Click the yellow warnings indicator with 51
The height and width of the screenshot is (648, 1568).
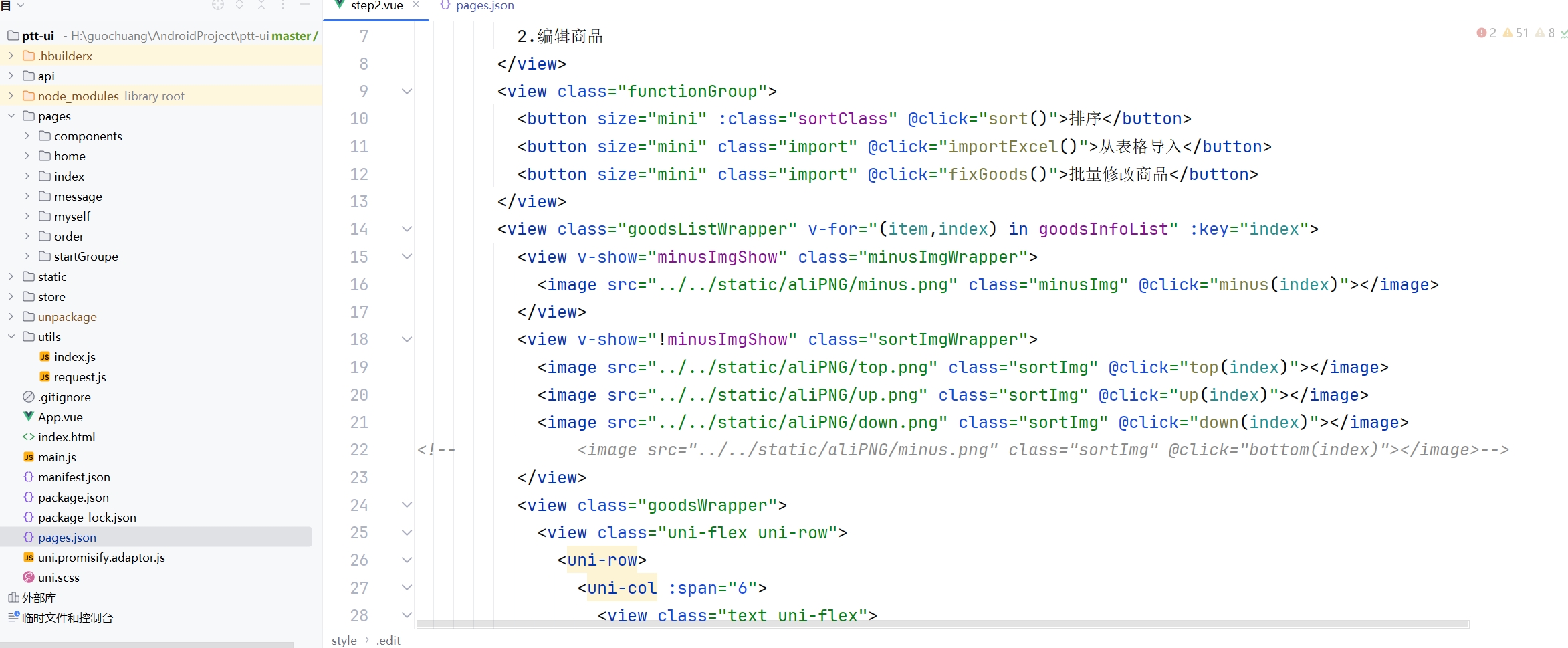coord(1516,33)
